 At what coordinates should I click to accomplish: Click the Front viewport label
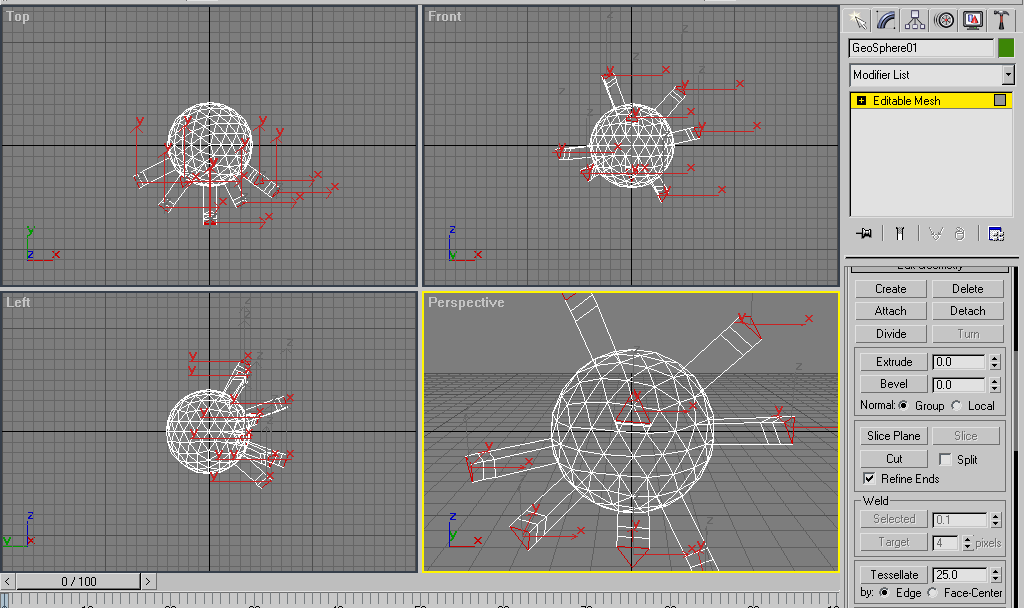pyautogui.click(x=444, y=16)
